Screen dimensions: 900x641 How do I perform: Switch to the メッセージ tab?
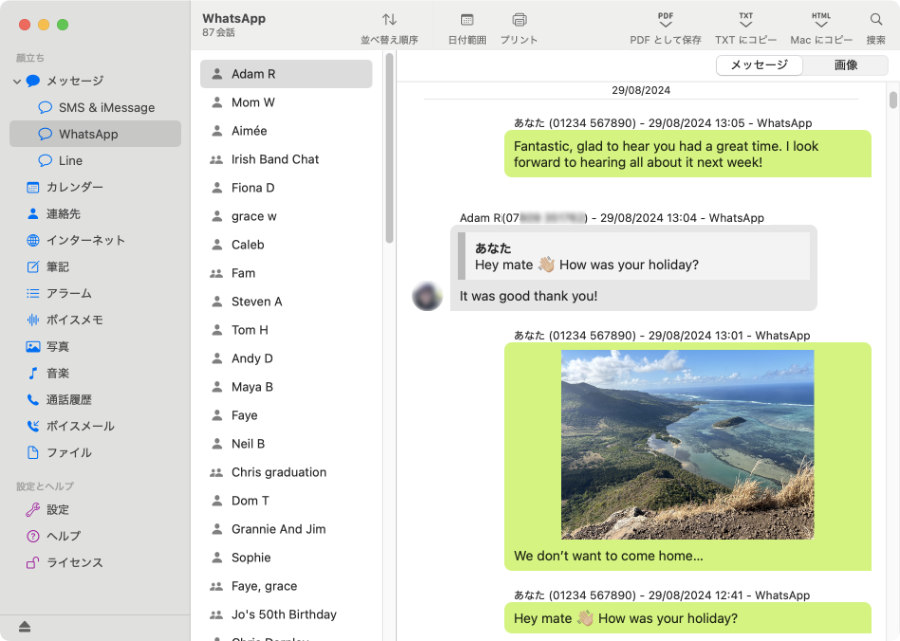759,65
